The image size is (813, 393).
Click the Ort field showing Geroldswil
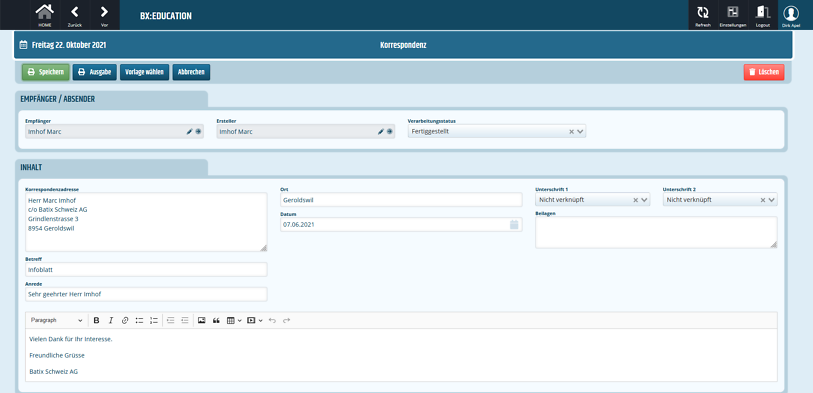click(x=401, y=200)
